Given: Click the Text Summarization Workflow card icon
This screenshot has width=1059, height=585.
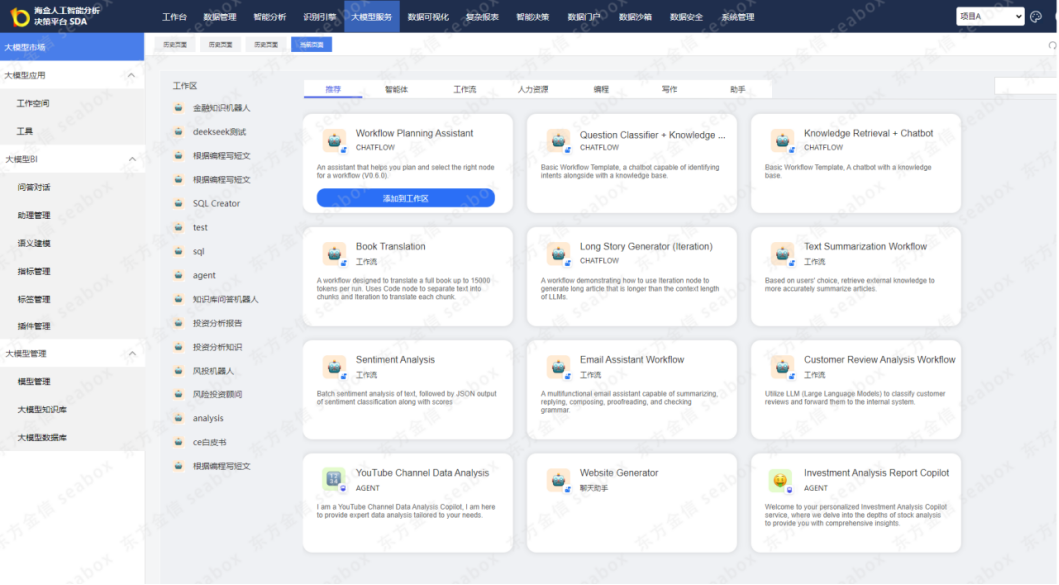Looking at the screenshot, I should (x=782, y=254).
